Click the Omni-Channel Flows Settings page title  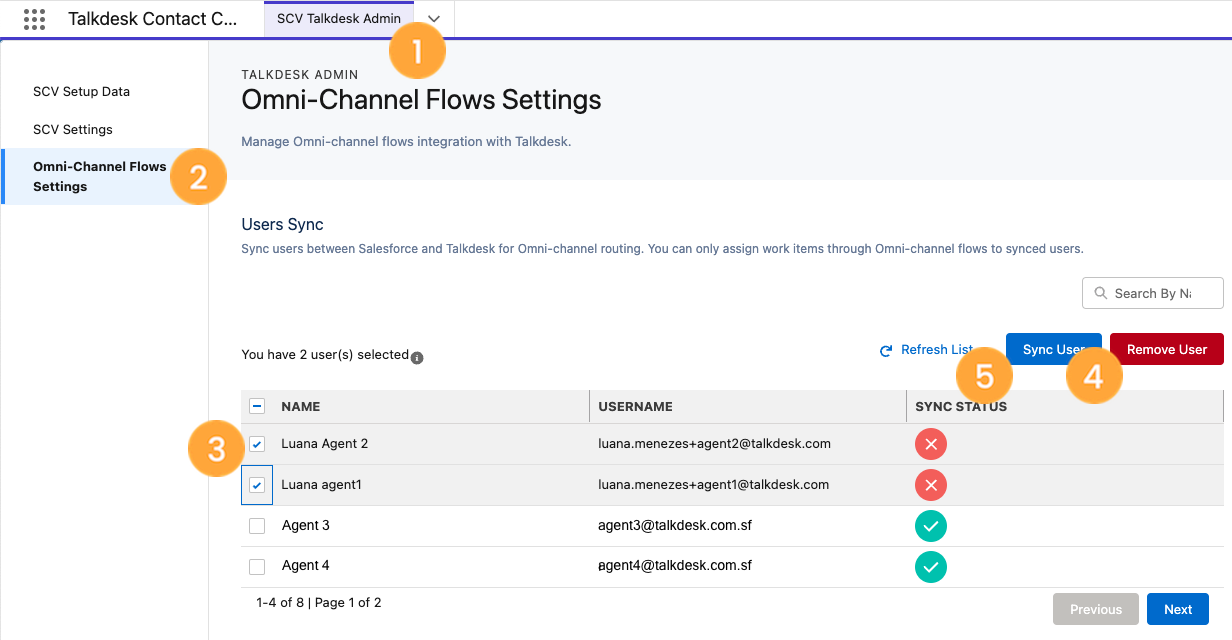point(421,101)
